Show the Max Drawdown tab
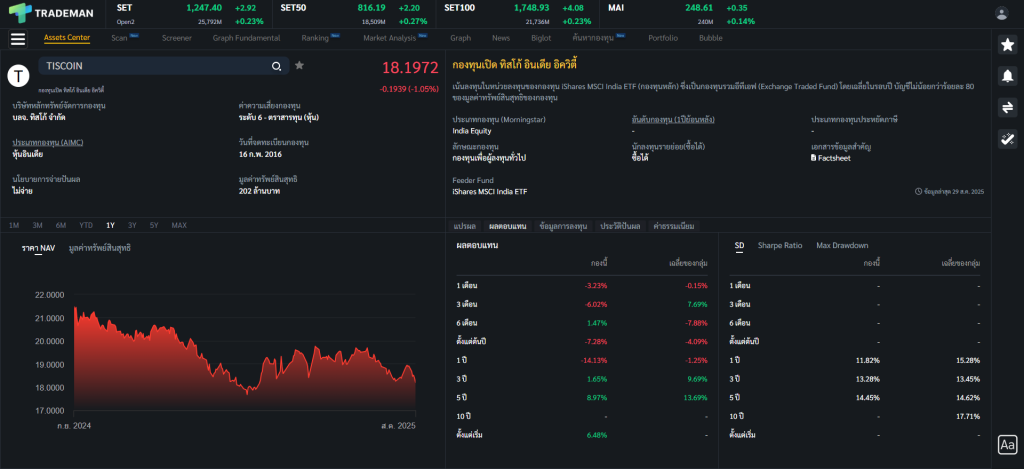Viewport: 1024px width, 469px height. pyautogui.click(x=842, y=245)
